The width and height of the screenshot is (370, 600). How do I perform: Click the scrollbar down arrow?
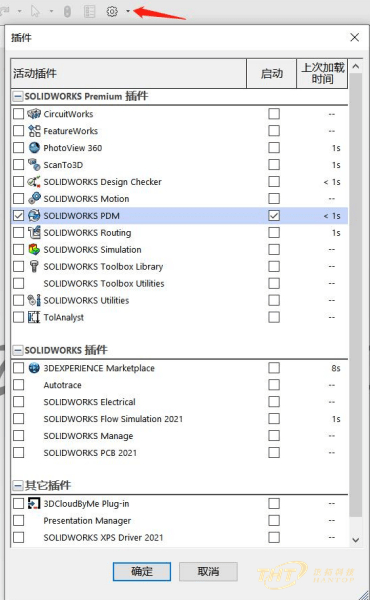click(x=355, y=540)
